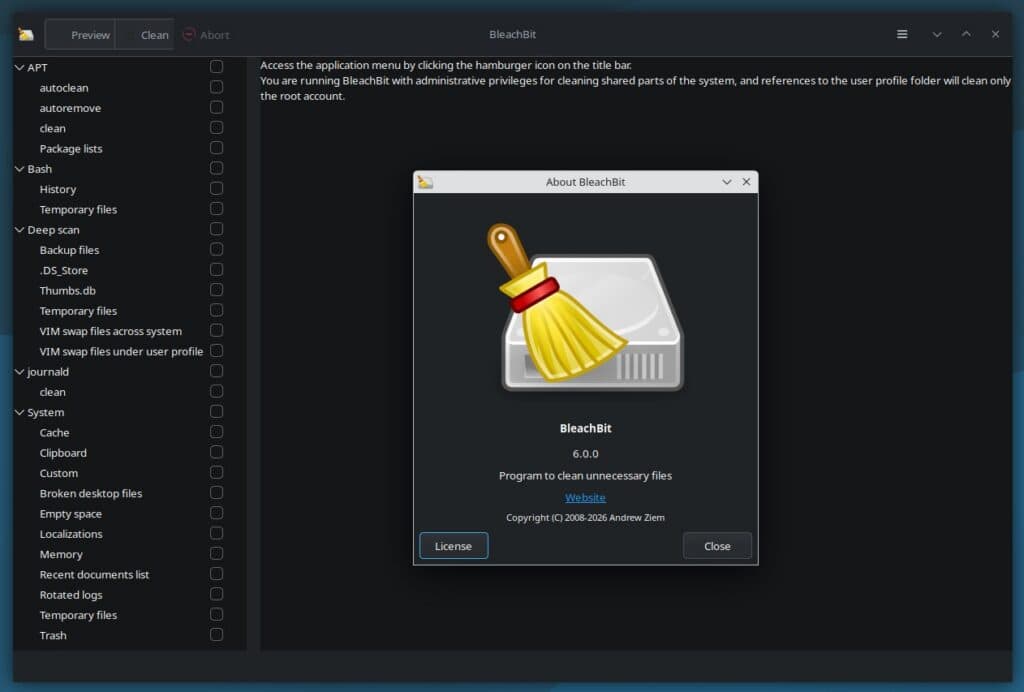Enable the autoclean checkbox under APT
This screenshot has width=1024, height=692.
(x=216, y=87)
